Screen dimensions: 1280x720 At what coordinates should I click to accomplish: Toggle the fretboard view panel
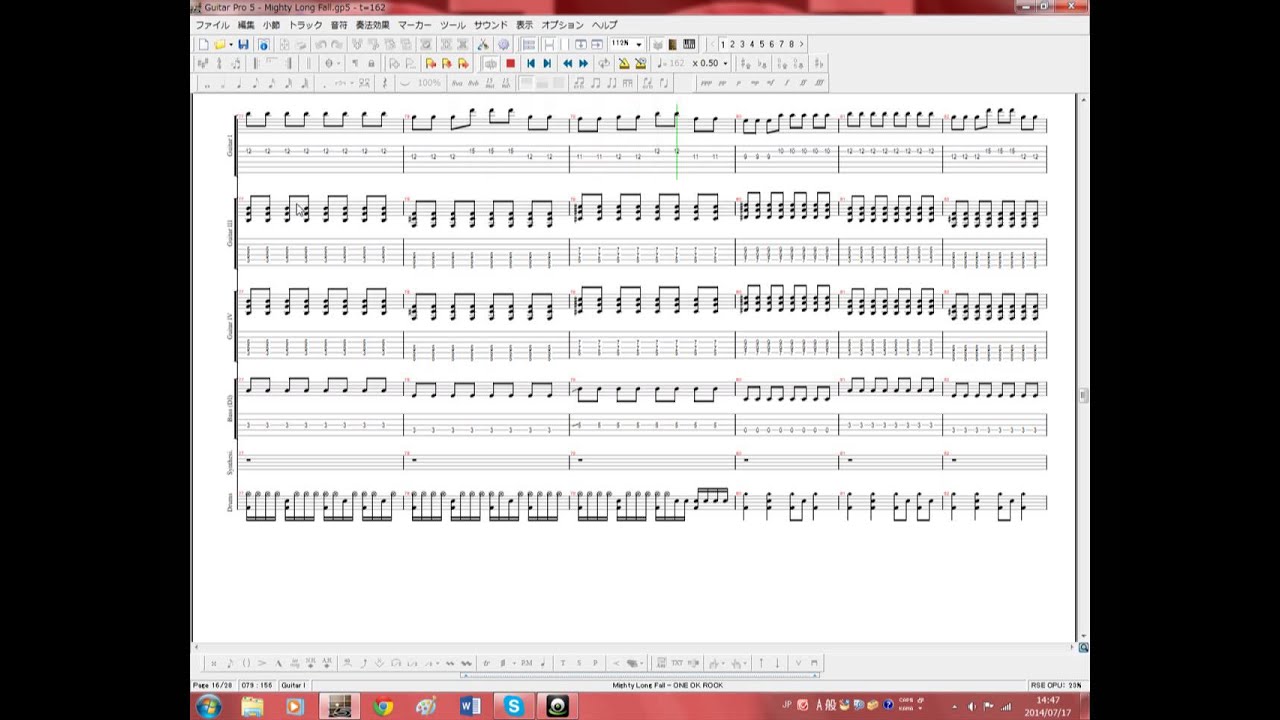tap(672, 44)
